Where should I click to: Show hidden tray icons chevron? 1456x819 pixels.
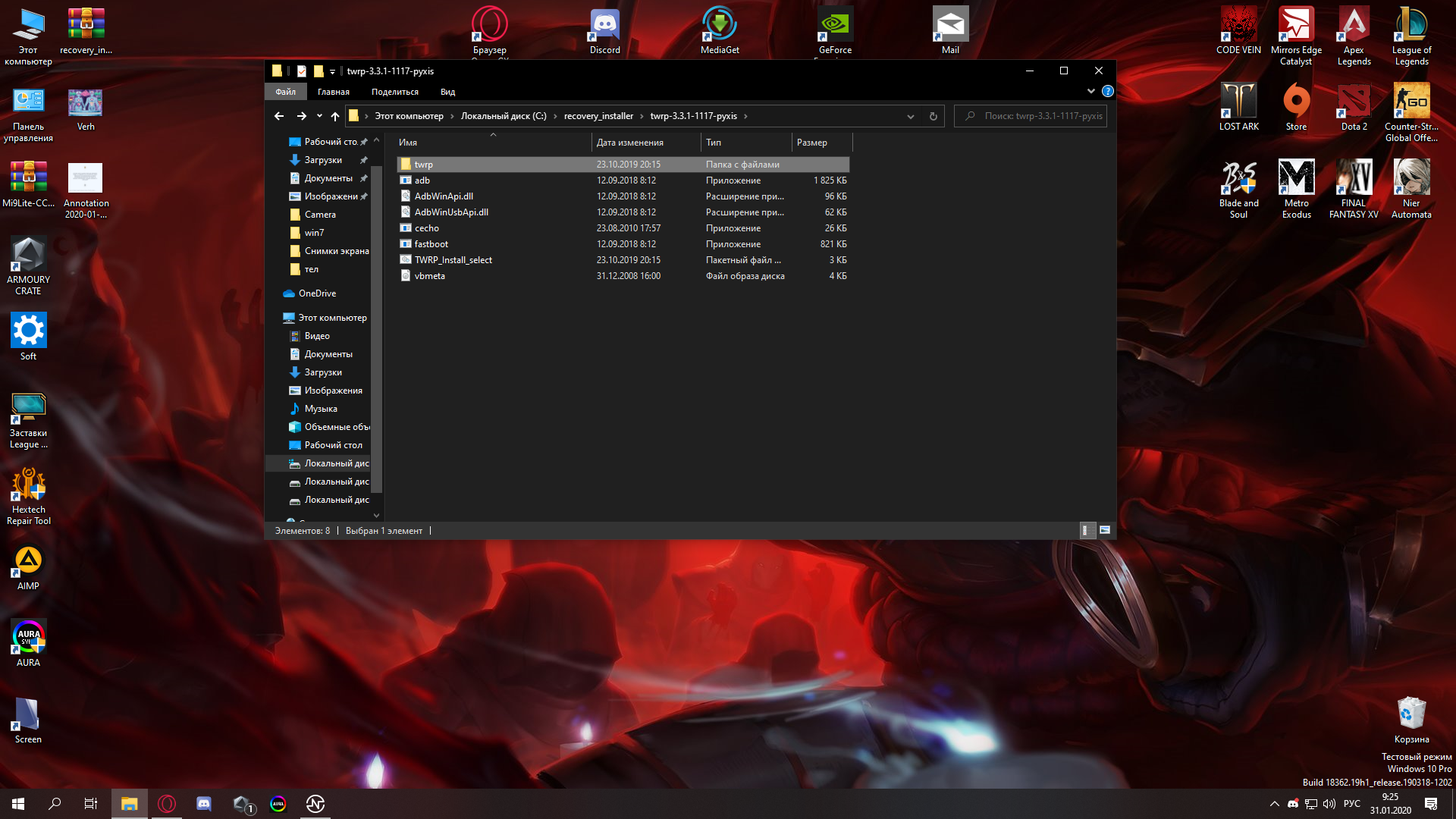point(1274,804)
